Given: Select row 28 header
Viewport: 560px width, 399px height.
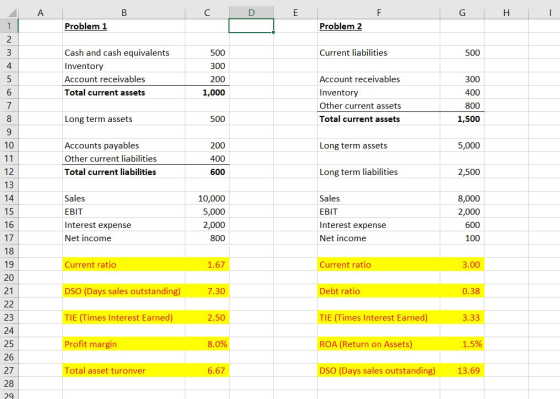Looking at the screenshot, I should [x=9, y=383].
